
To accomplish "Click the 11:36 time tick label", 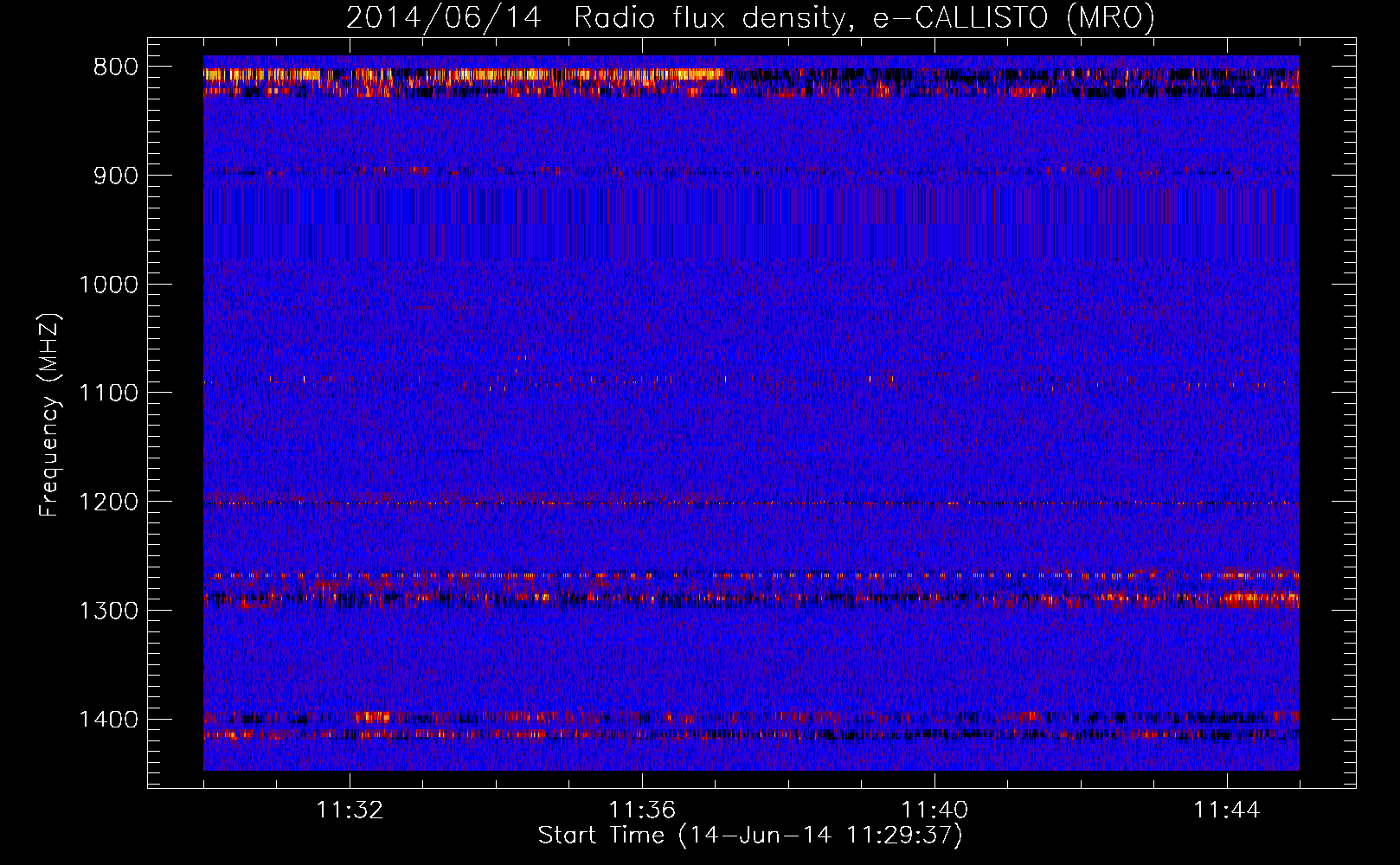I will point(642,811).
